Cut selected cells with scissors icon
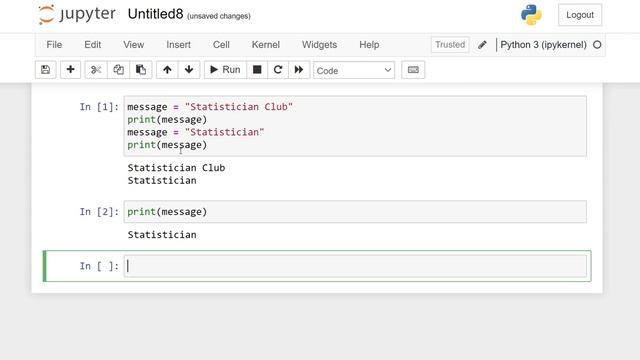This screenshot has width=640, height=360. pyautogui.click(x=96, y=70)
